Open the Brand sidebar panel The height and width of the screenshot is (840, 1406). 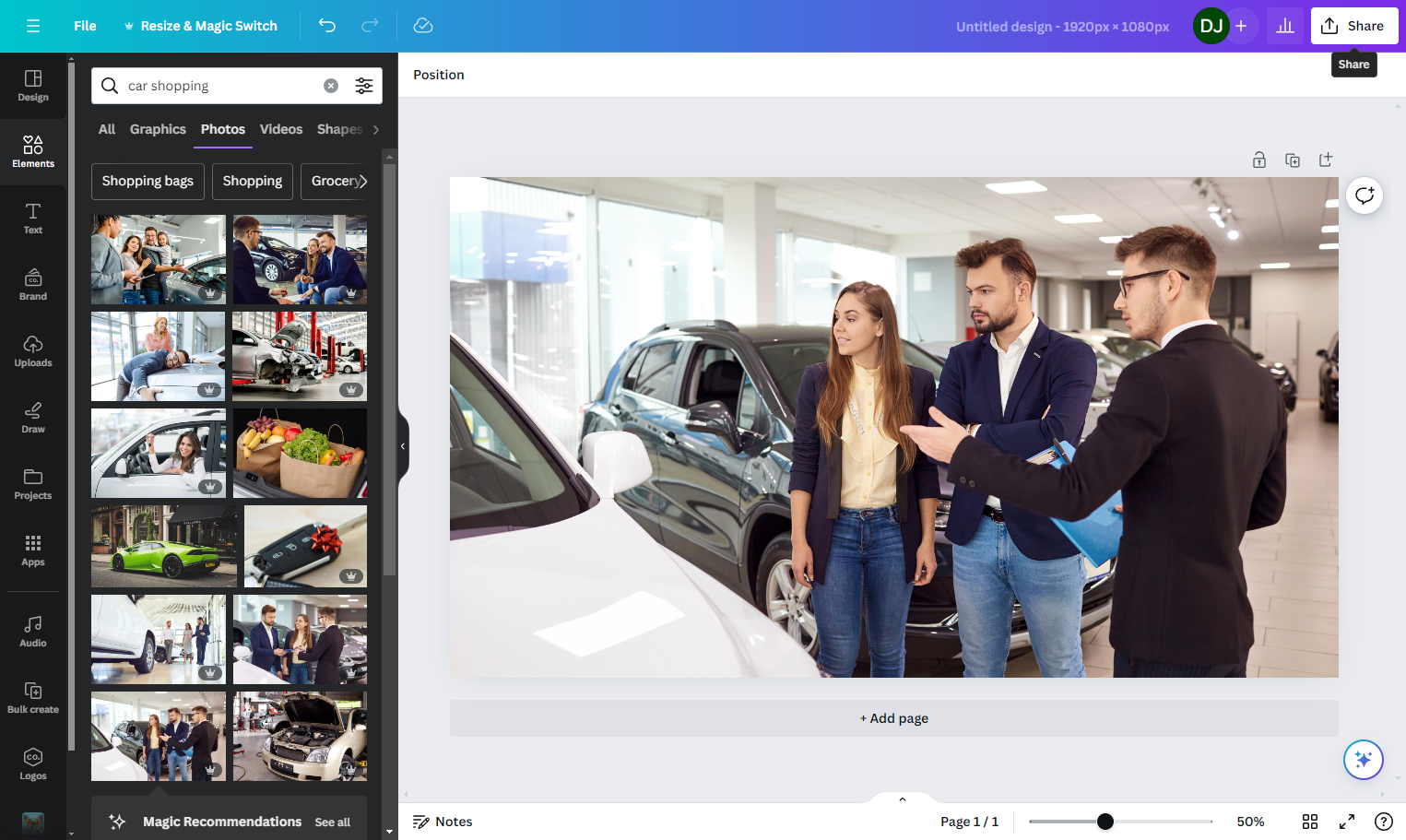click(x=33, y=285)
